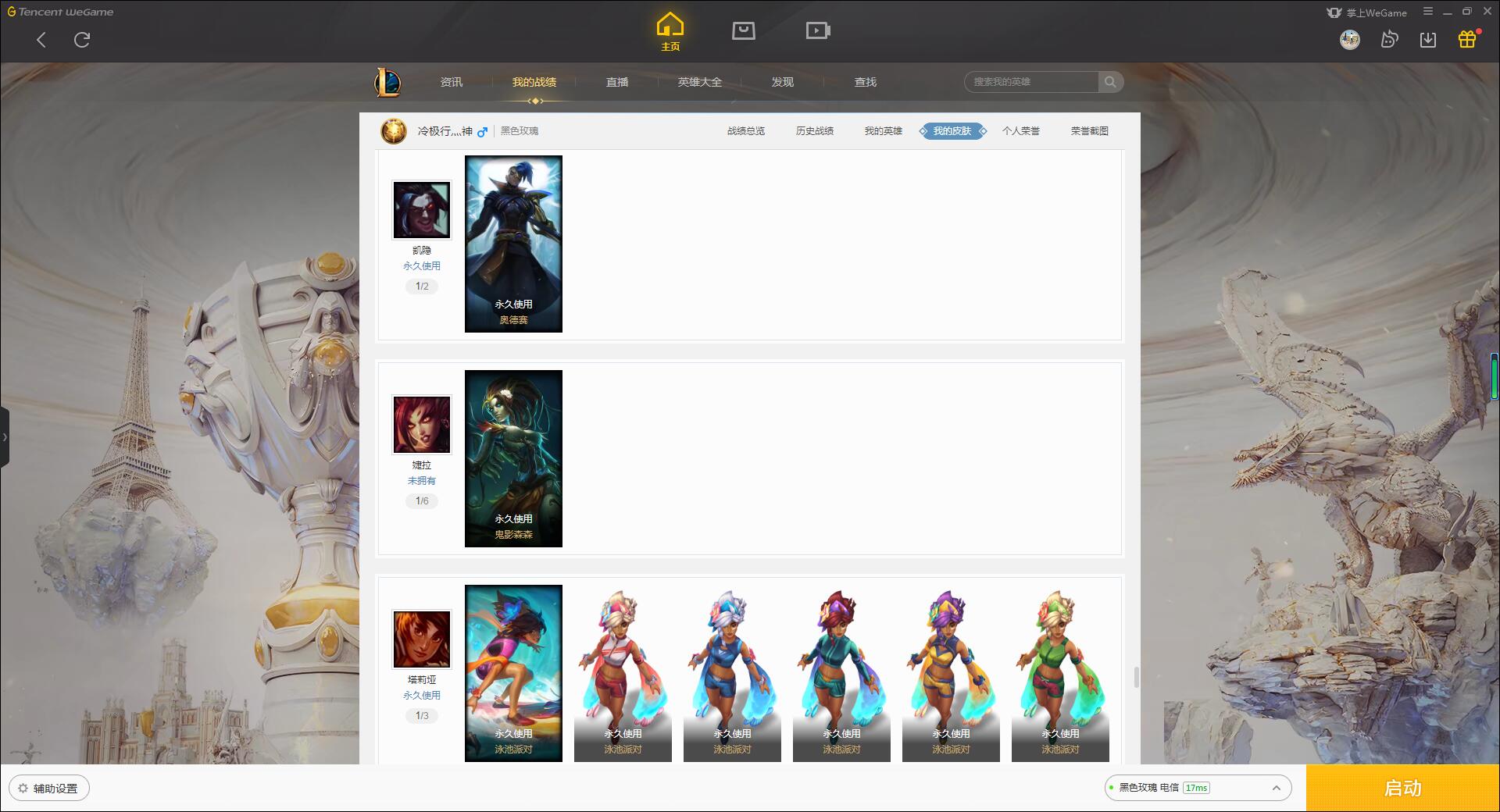Select the blue 泳池派对 chroma
This screenshot has height=812, width=1500.
coord(732,673)
